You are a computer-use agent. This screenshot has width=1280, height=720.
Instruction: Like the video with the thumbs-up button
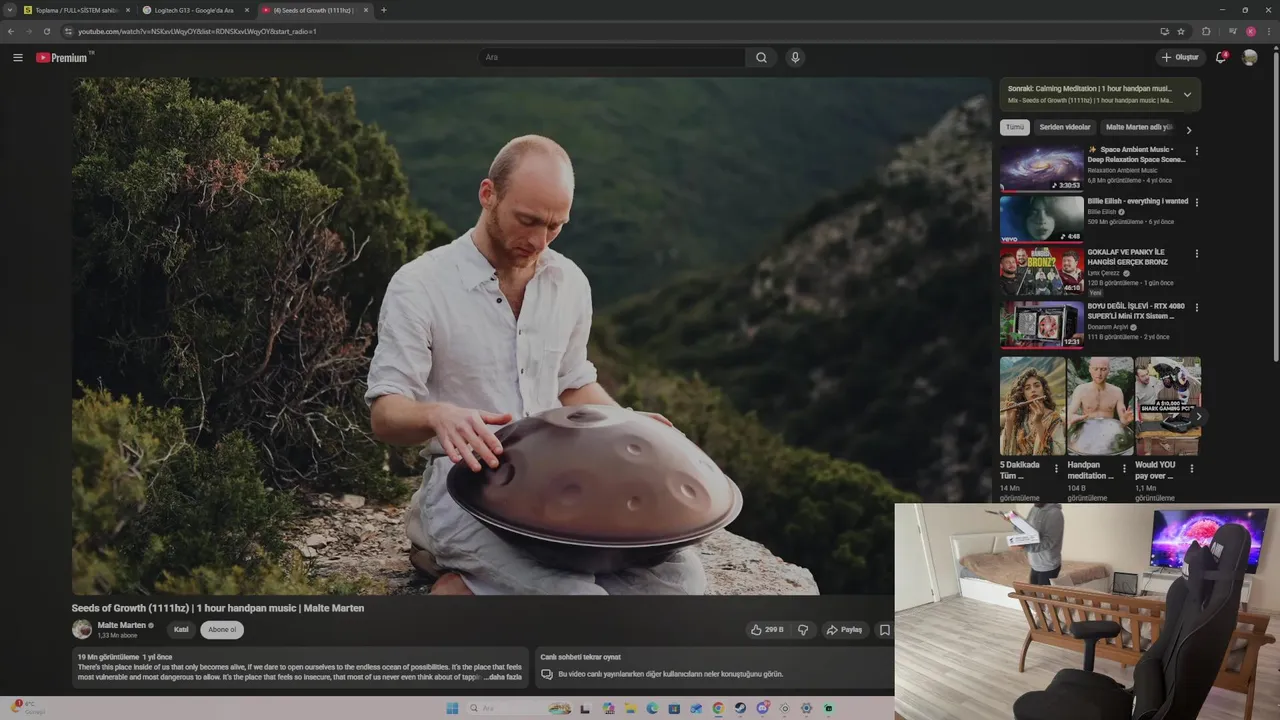click(767, 630)
